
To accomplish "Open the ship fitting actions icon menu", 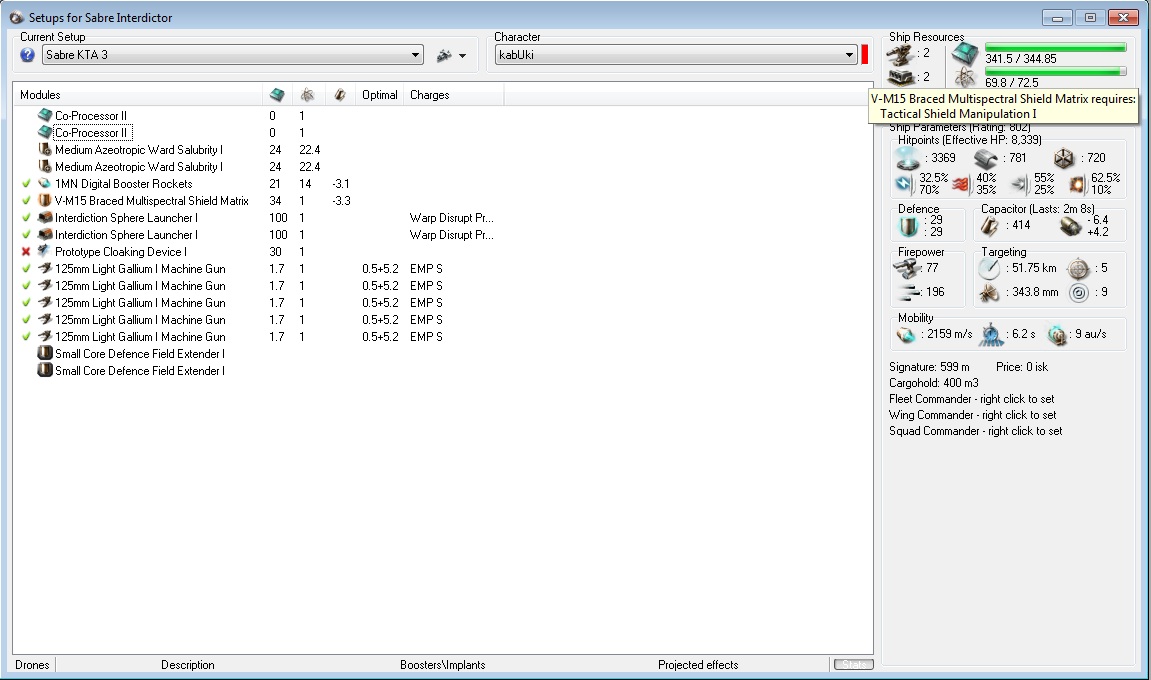I will [444, 55].
